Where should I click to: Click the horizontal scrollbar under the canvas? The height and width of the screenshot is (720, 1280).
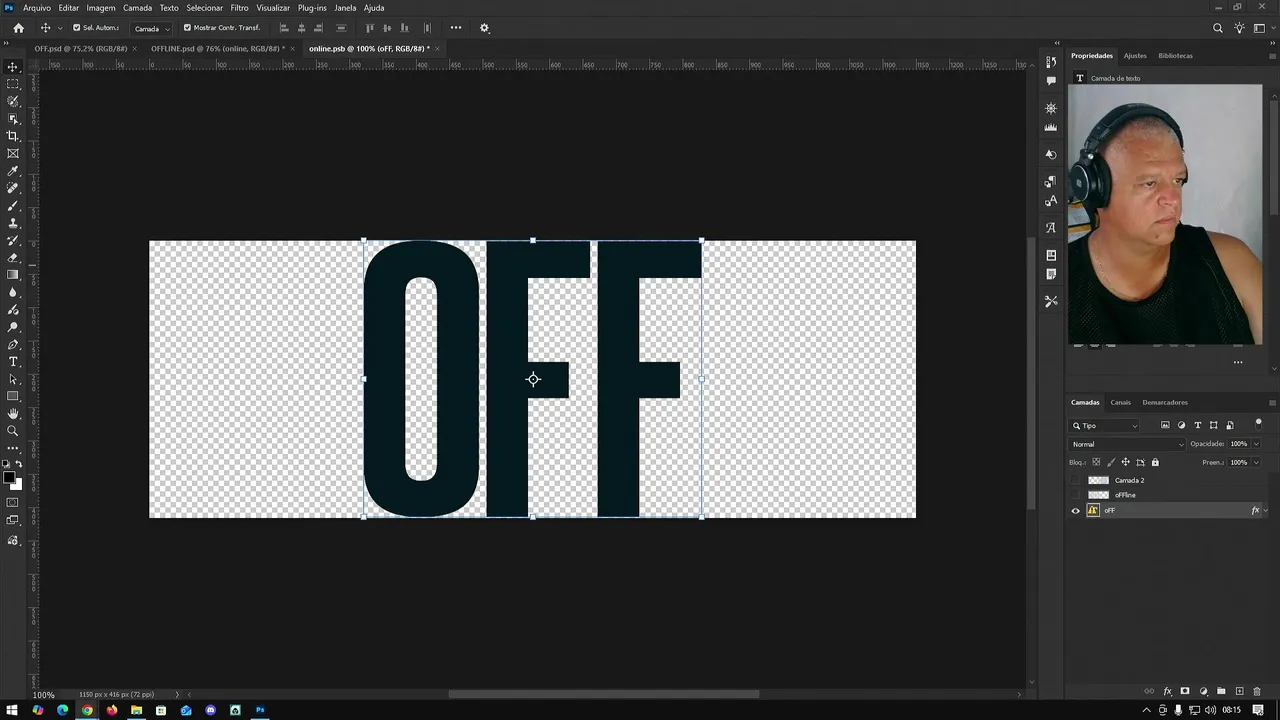point(603,694)
